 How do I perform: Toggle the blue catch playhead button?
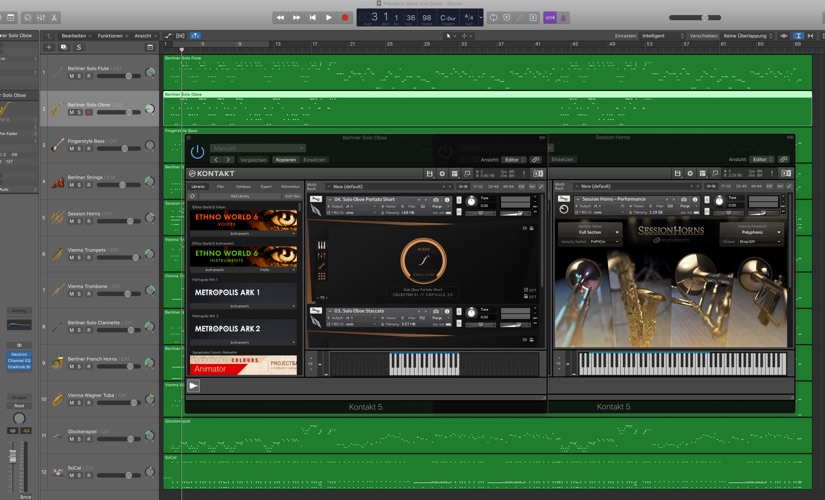click(195, 36)
